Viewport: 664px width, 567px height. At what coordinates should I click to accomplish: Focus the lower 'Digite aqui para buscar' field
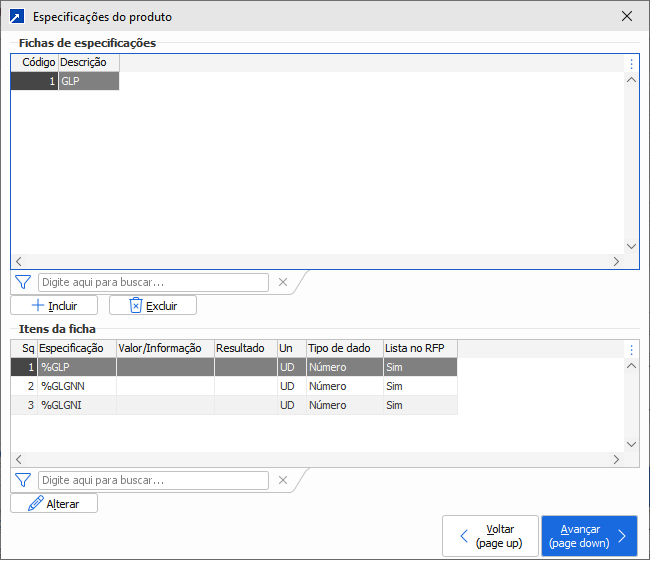point(153,480)
